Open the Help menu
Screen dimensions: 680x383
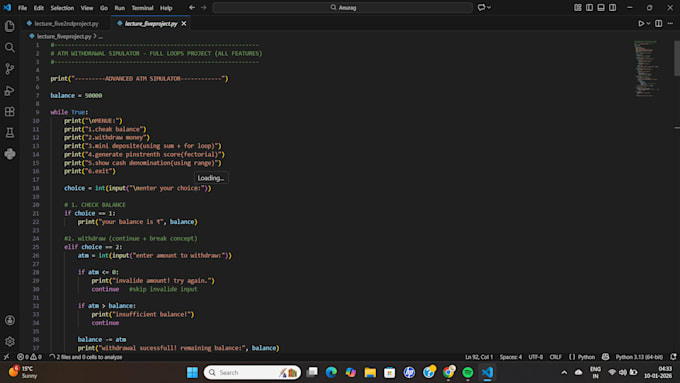(x=166, y=8)
